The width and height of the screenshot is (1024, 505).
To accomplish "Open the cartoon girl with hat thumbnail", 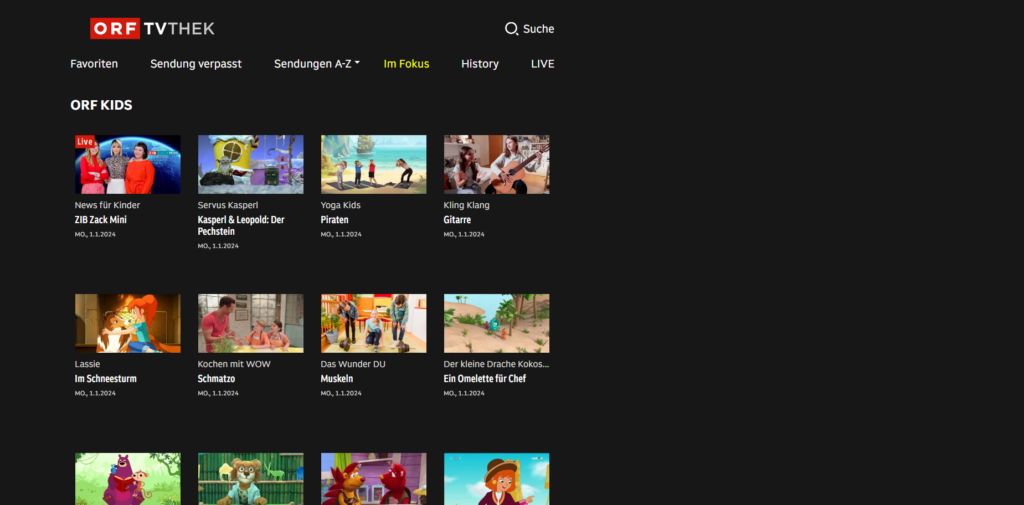I will tap(496, 479).
